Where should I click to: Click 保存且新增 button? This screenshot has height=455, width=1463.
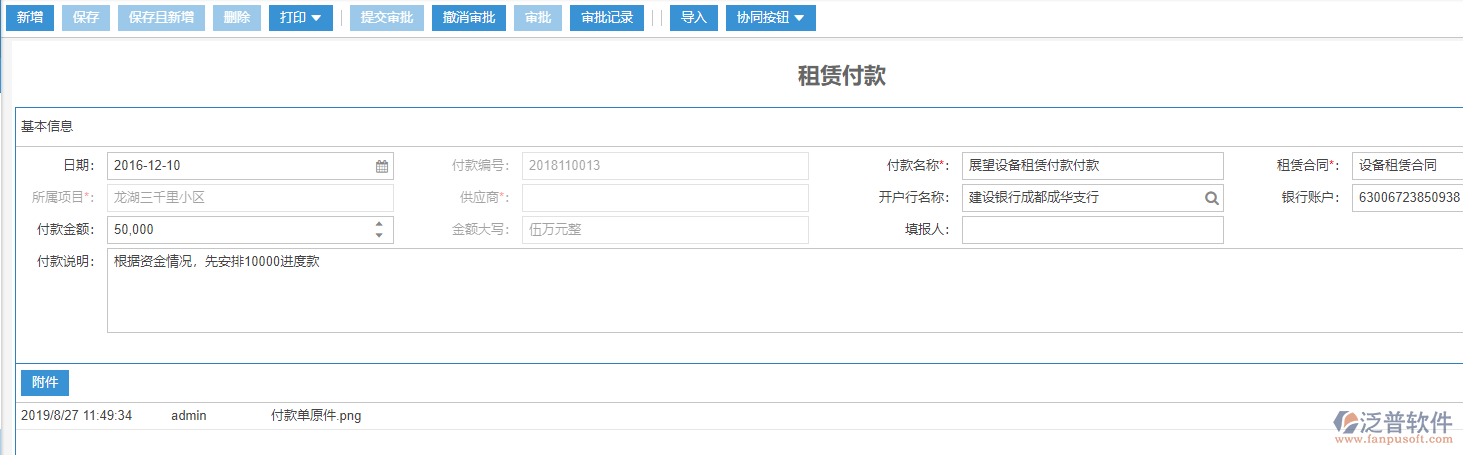(162, 18)
